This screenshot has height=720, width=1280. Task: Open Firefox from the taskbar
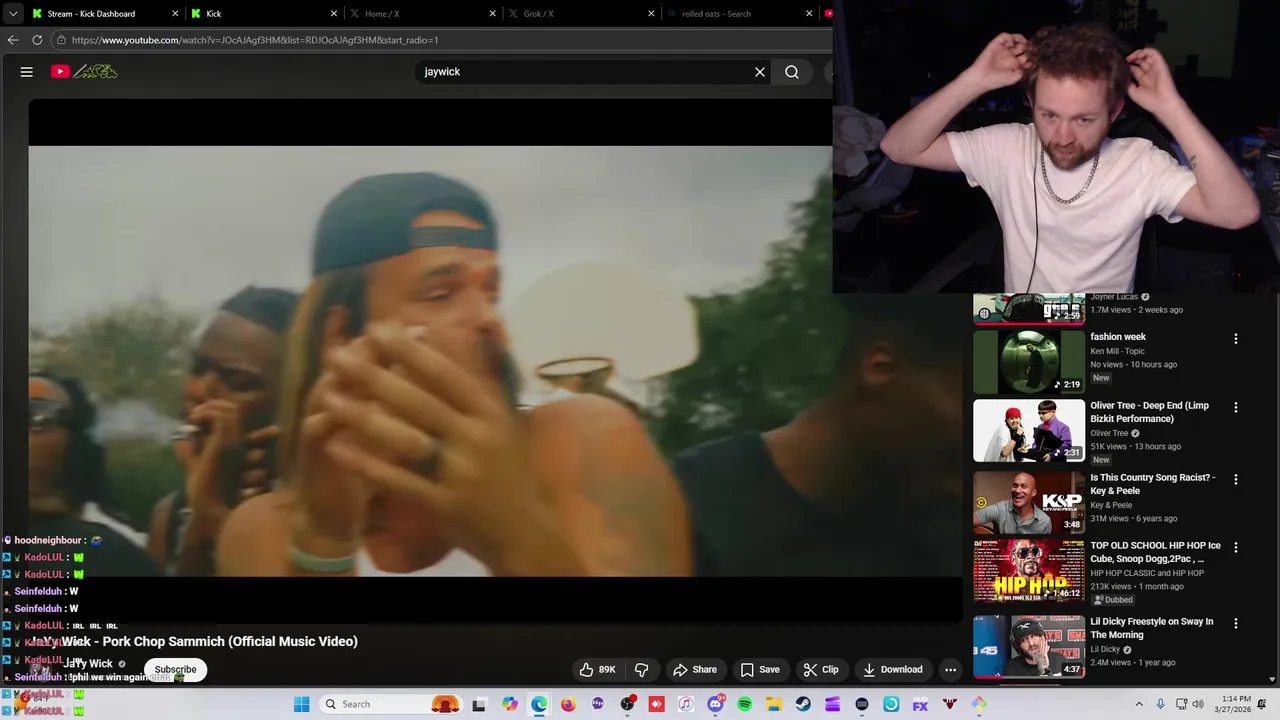pos(568,704)
